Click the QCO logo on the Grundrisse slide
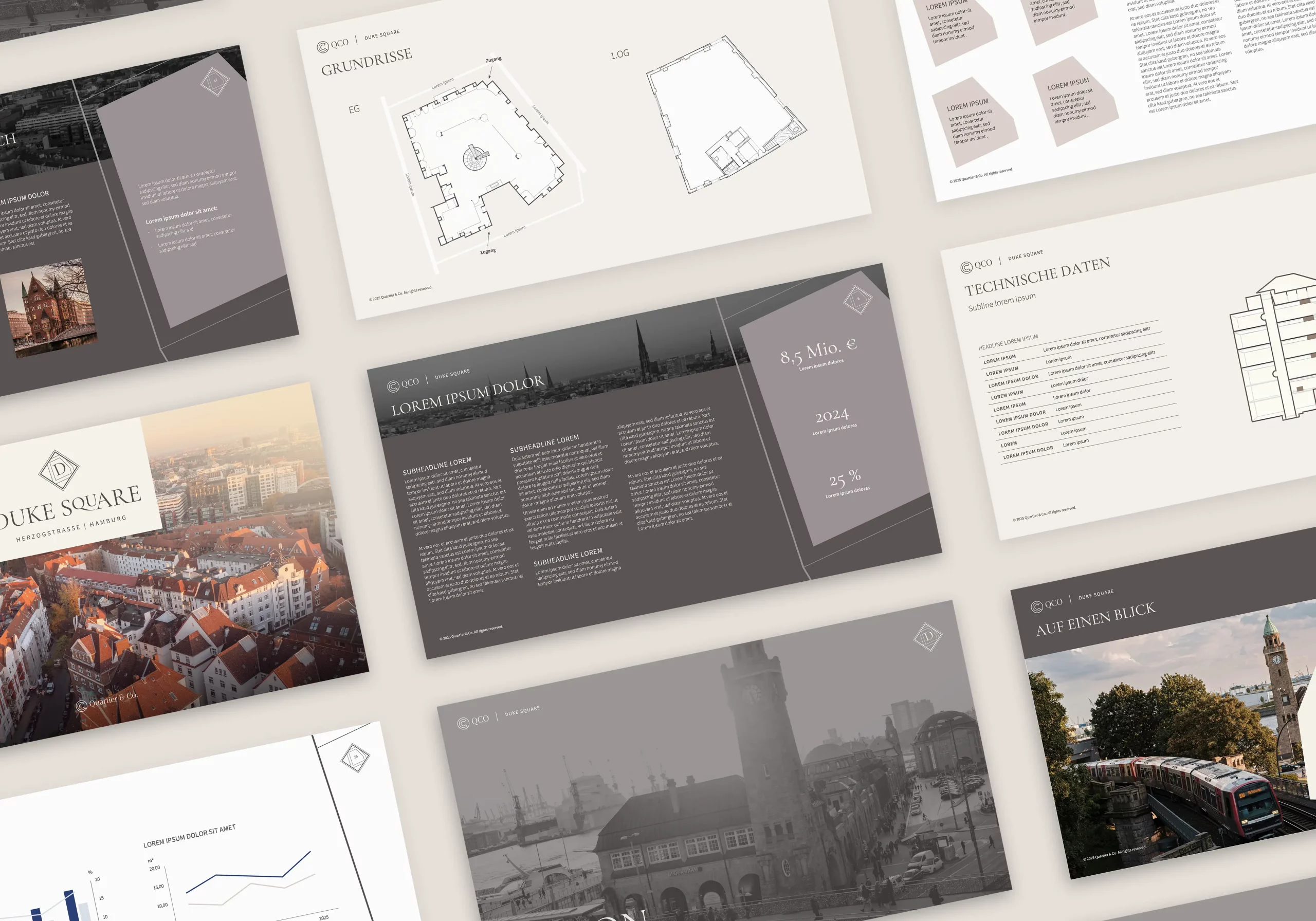The width and height of the screenshot is (1316, 921). click(x=333, y=45)
